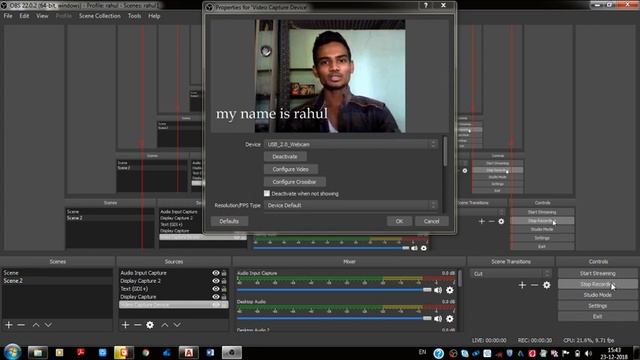The height and width of the screenshot is (360, 640).
Task: Click the webcam preview in Properties dialog
Action: point(330,76)
